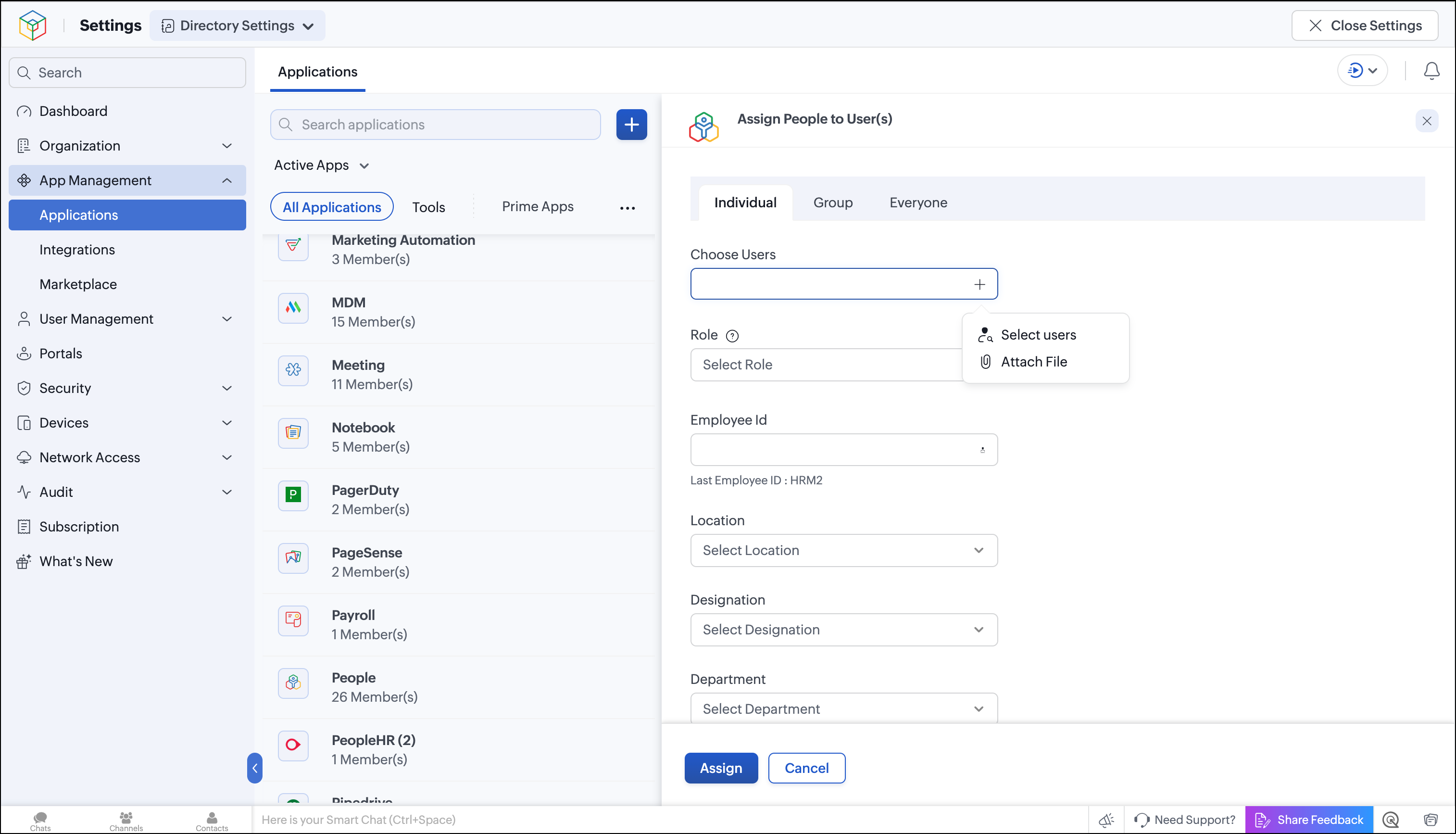Viewport: 1456px width, 834px height.
Task: Open the PeopleHR (2) app icon
Action: click(x=293, y=745)
